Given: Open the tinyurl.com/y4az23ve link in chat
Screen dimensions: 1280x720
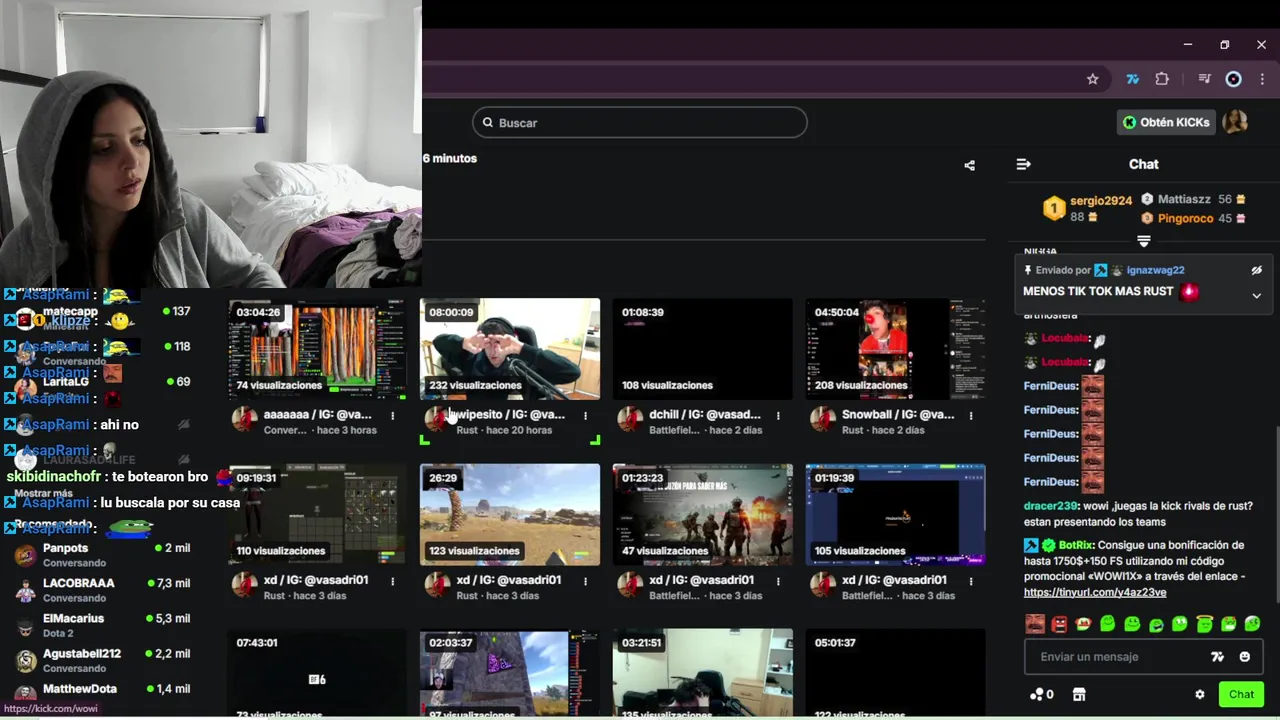Looking at the screenshot, I should (1095, 592).
